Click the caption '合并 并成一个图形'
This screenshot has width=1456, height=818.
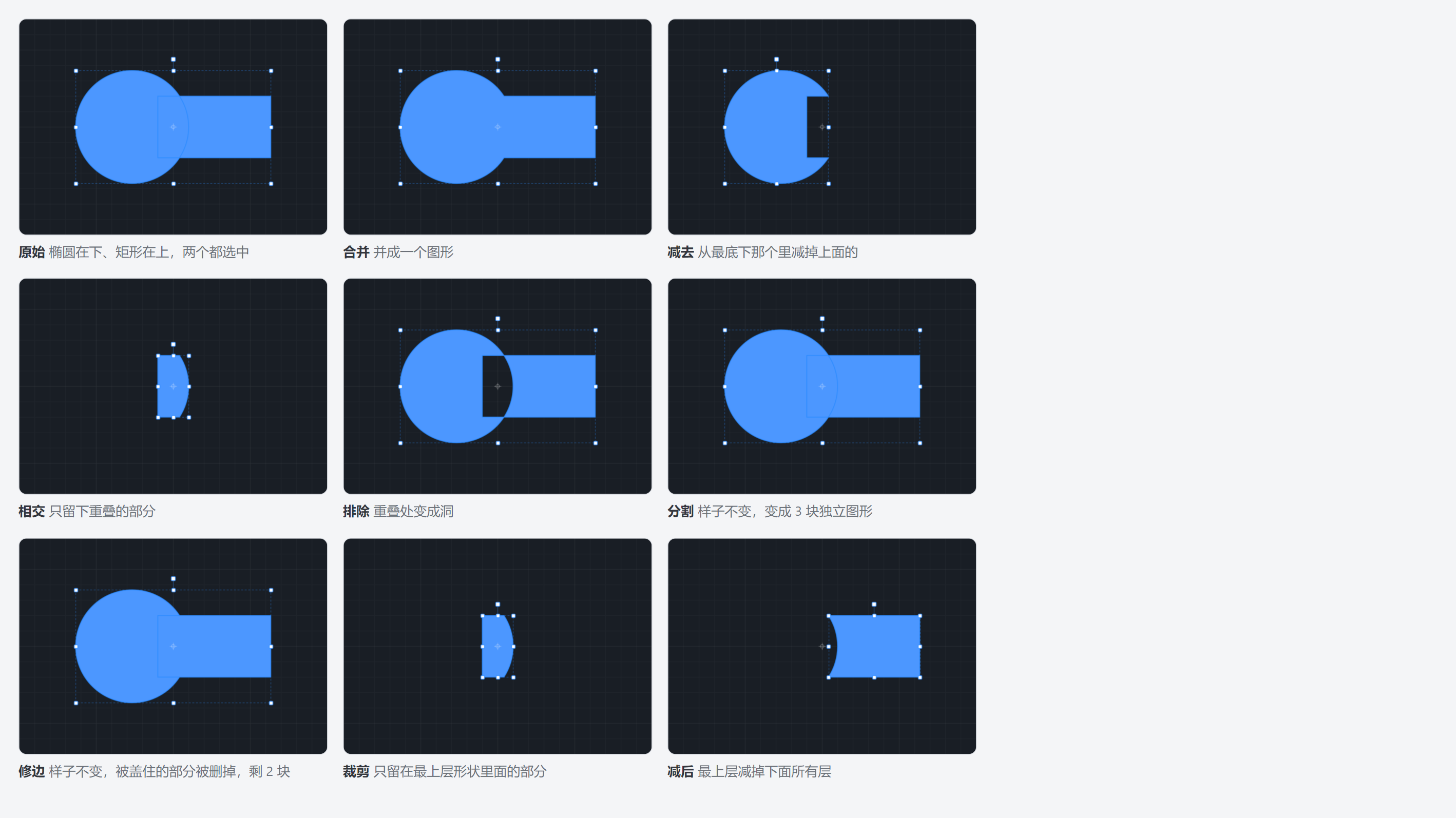[x=398, y=252]
